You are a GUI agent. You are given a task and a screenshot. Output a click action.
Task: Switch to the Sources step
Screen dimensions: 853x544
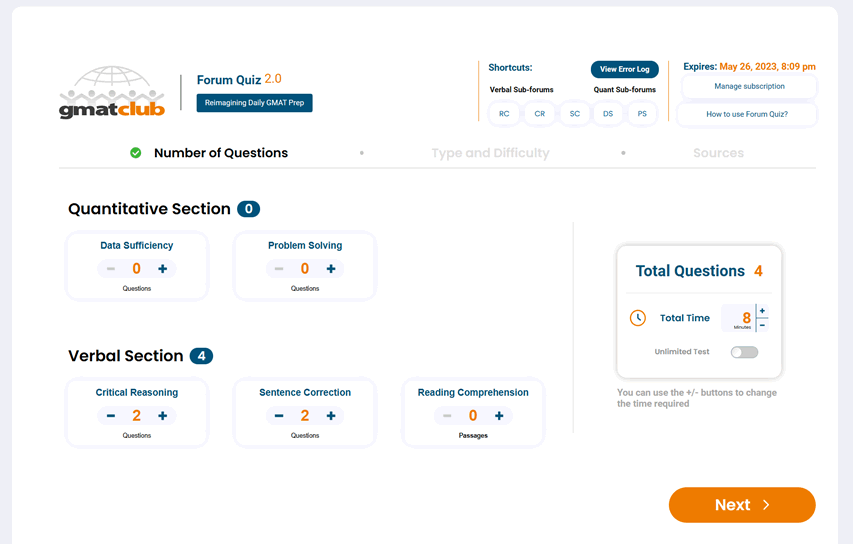click(718, 153)
